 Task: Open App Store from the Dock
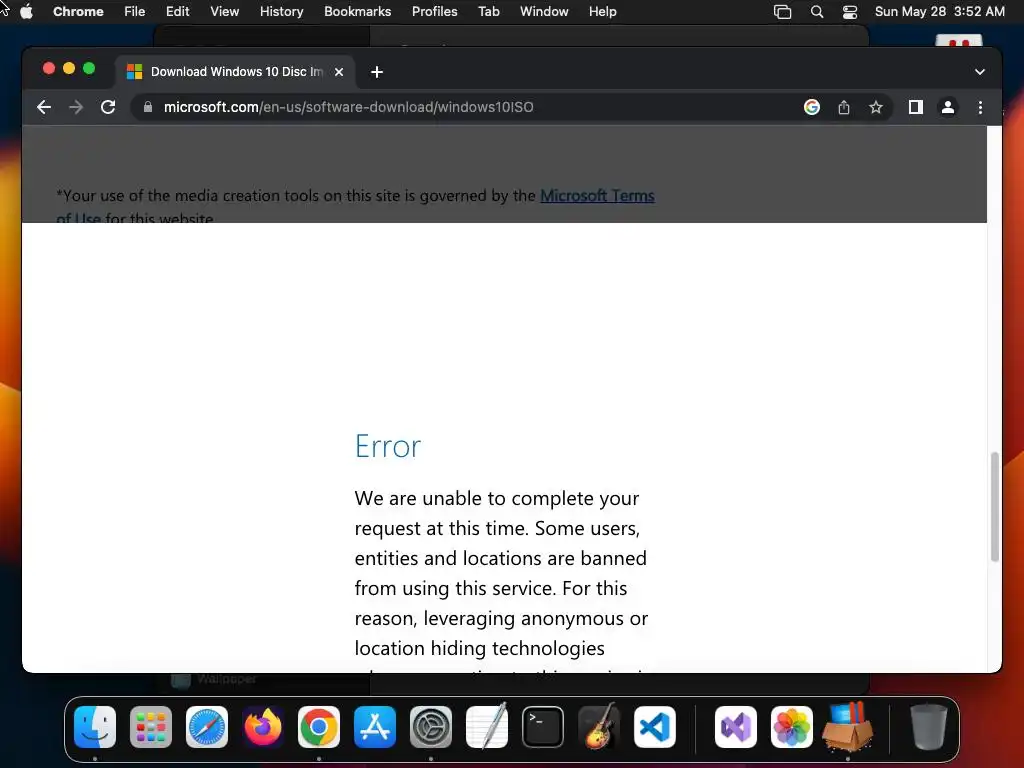coord(375,727)
